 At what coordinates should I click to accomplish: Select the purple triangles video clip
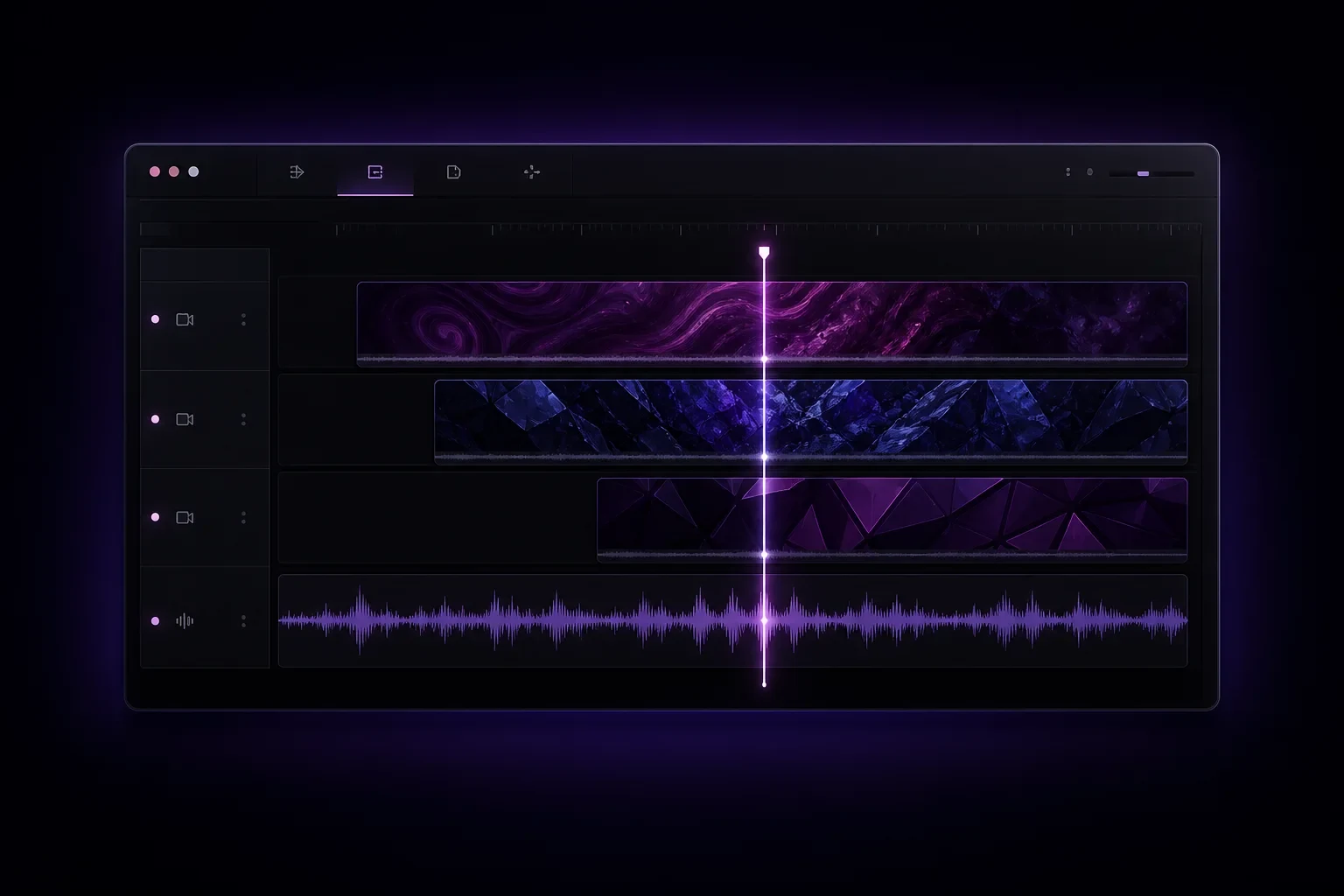pyautogui.click(x=892, y=520)
